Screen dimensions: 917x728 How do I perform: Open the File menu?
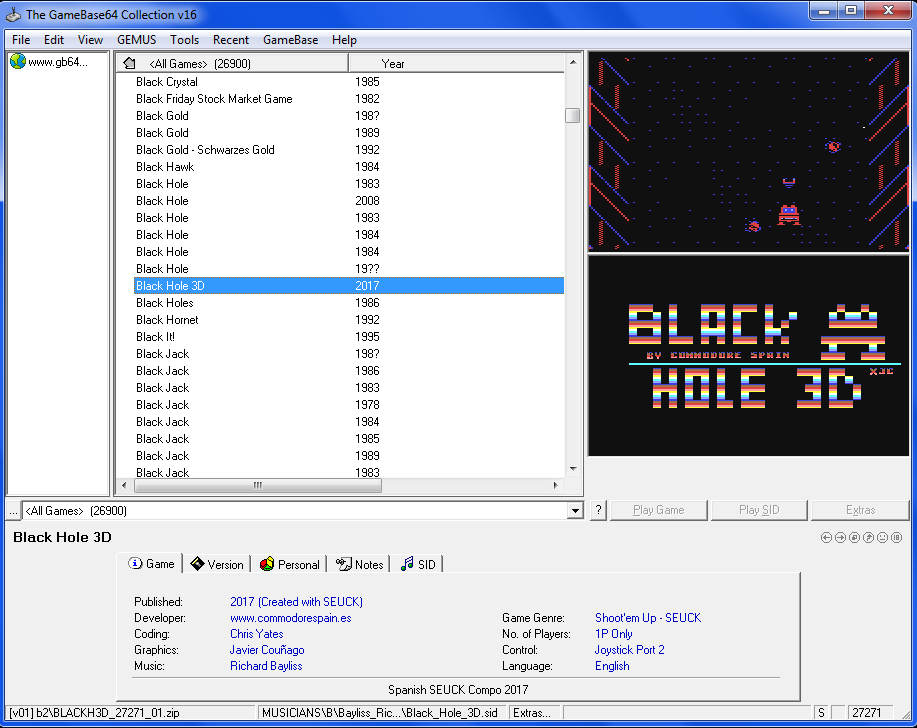pos(21,40)
